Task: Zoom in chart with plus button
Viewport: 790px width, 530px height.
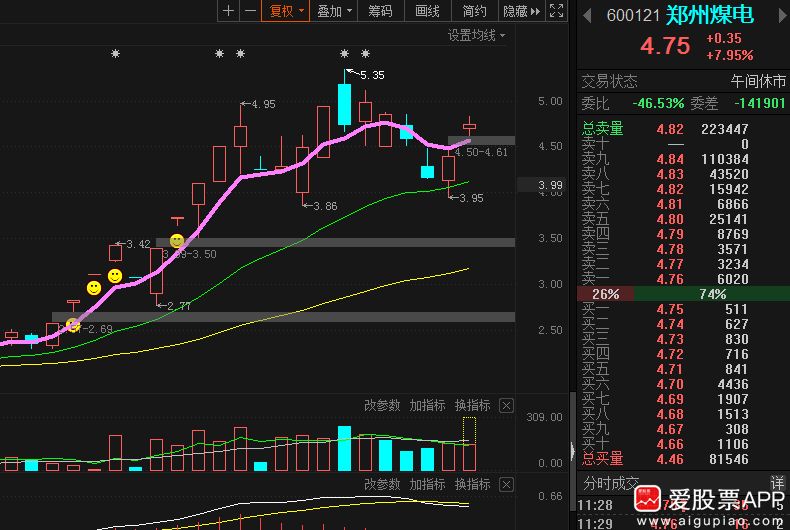Action: point(228,11)
